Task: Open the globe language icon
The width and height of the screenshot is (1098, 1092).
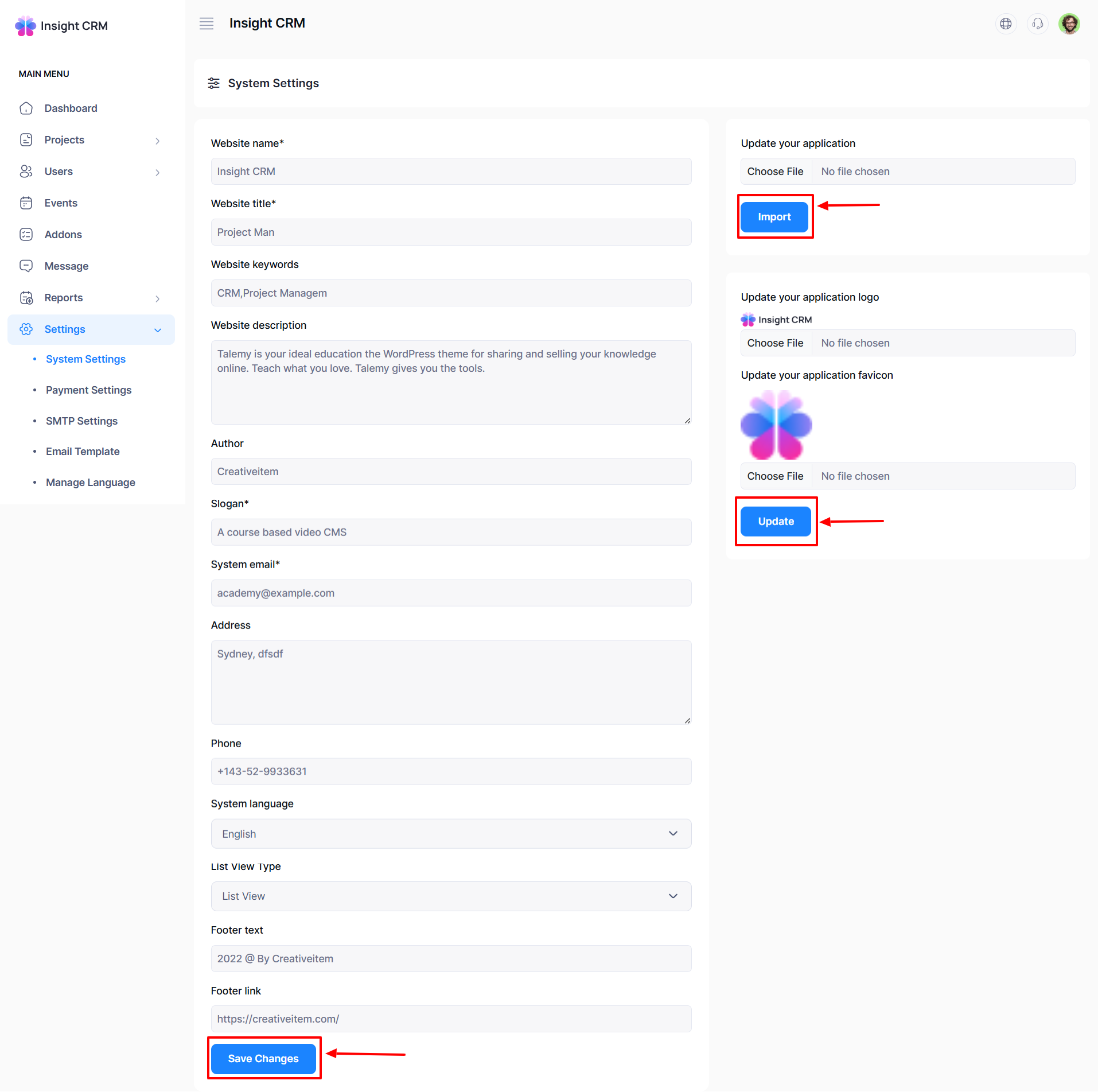Action: (1006, 24)
